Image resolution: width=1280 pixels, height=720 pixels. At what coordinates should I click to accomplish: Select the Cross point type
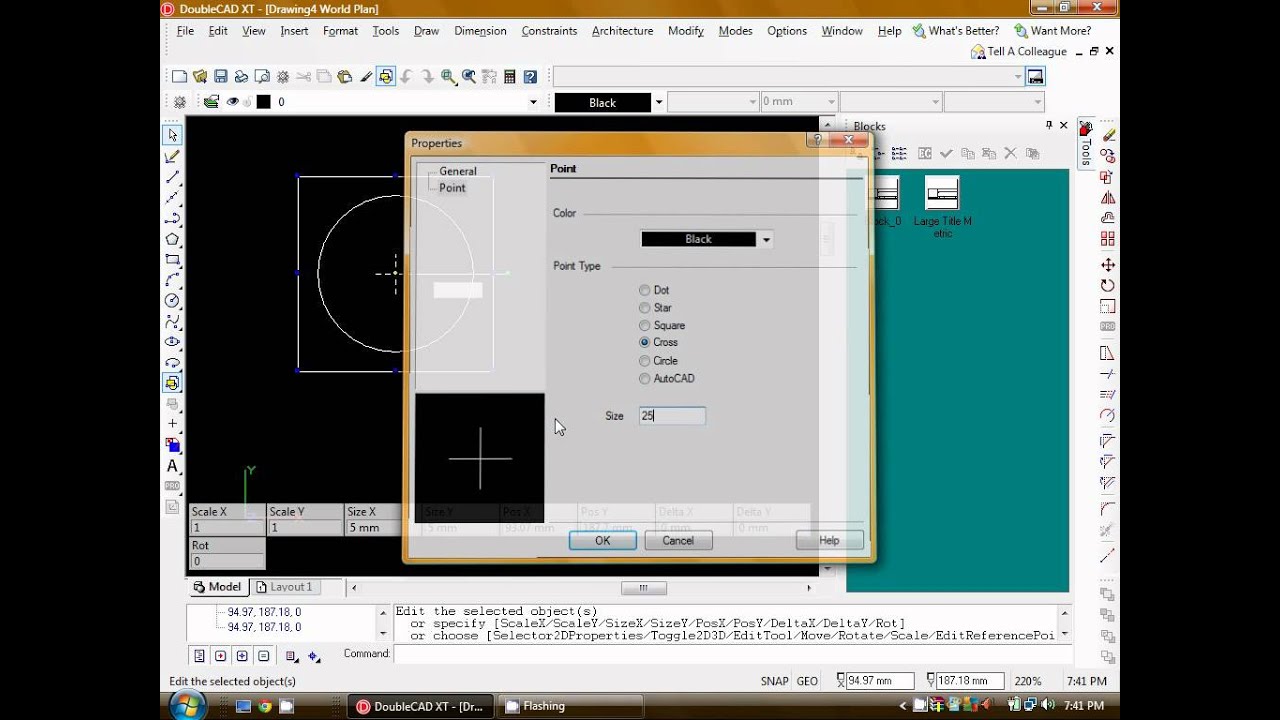point(644,342)
